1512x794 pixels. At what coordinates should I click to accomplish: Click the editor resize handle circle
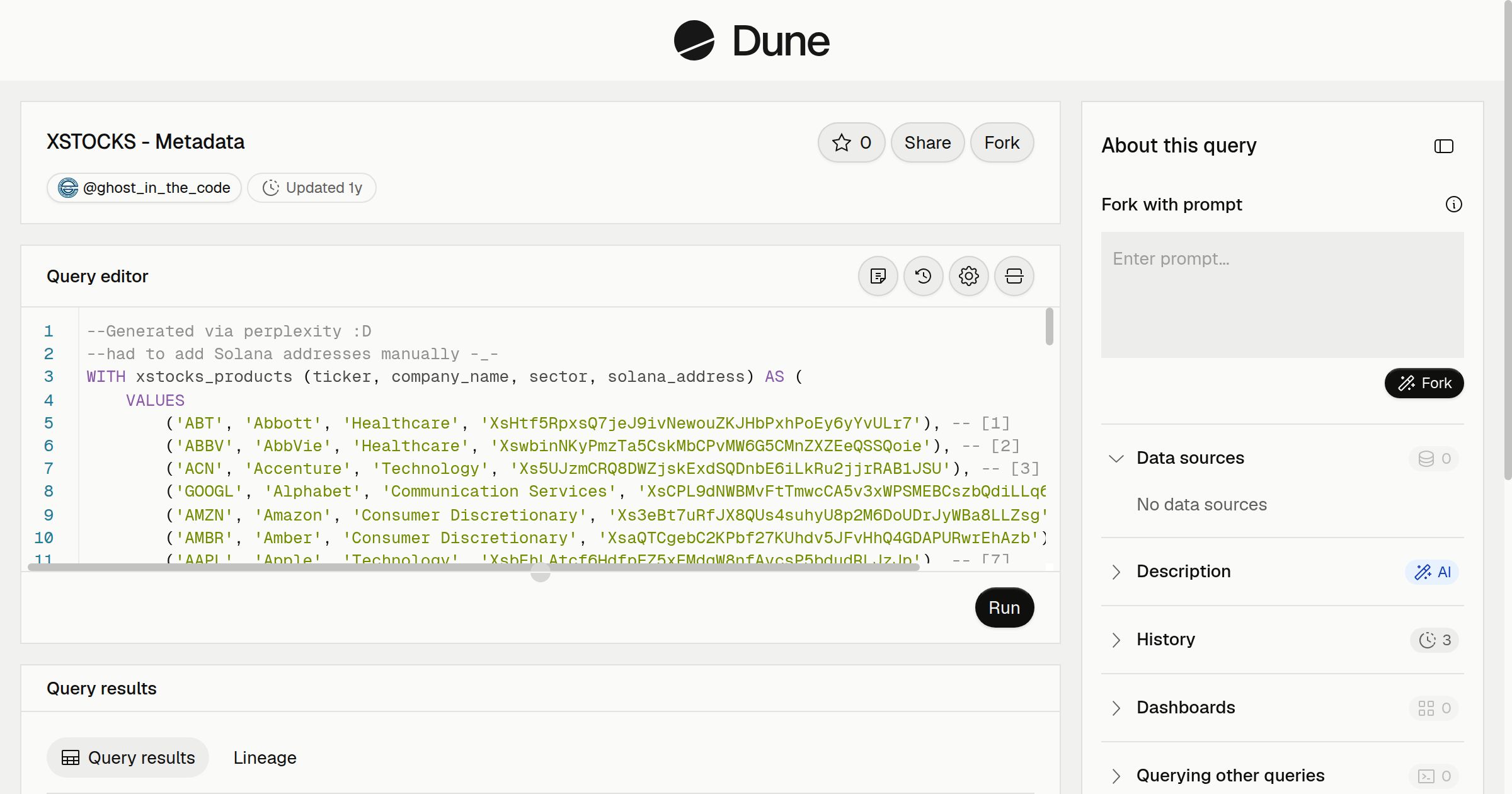[x=540, y=572]
